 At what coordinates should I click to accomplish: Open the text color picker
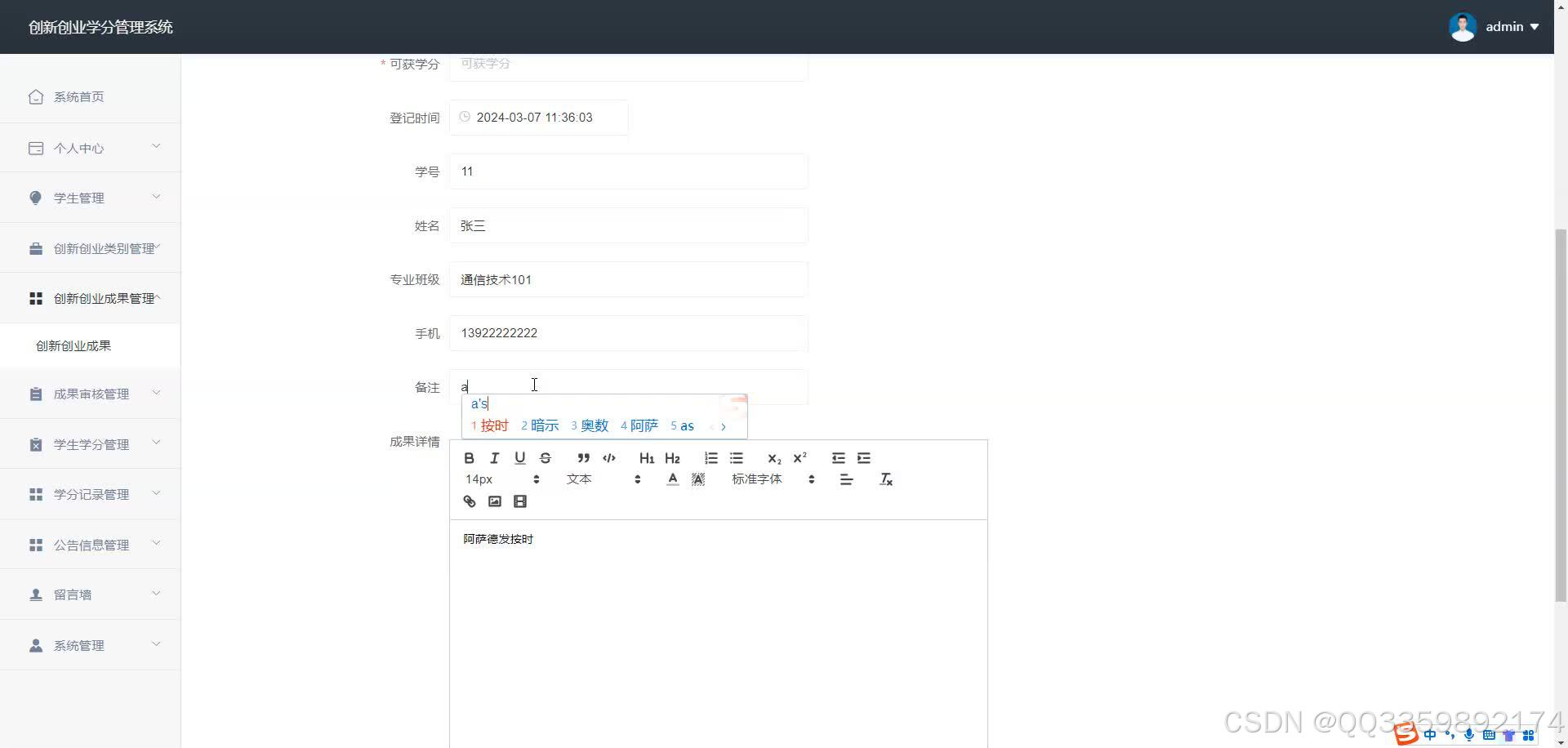coord(672,479)
